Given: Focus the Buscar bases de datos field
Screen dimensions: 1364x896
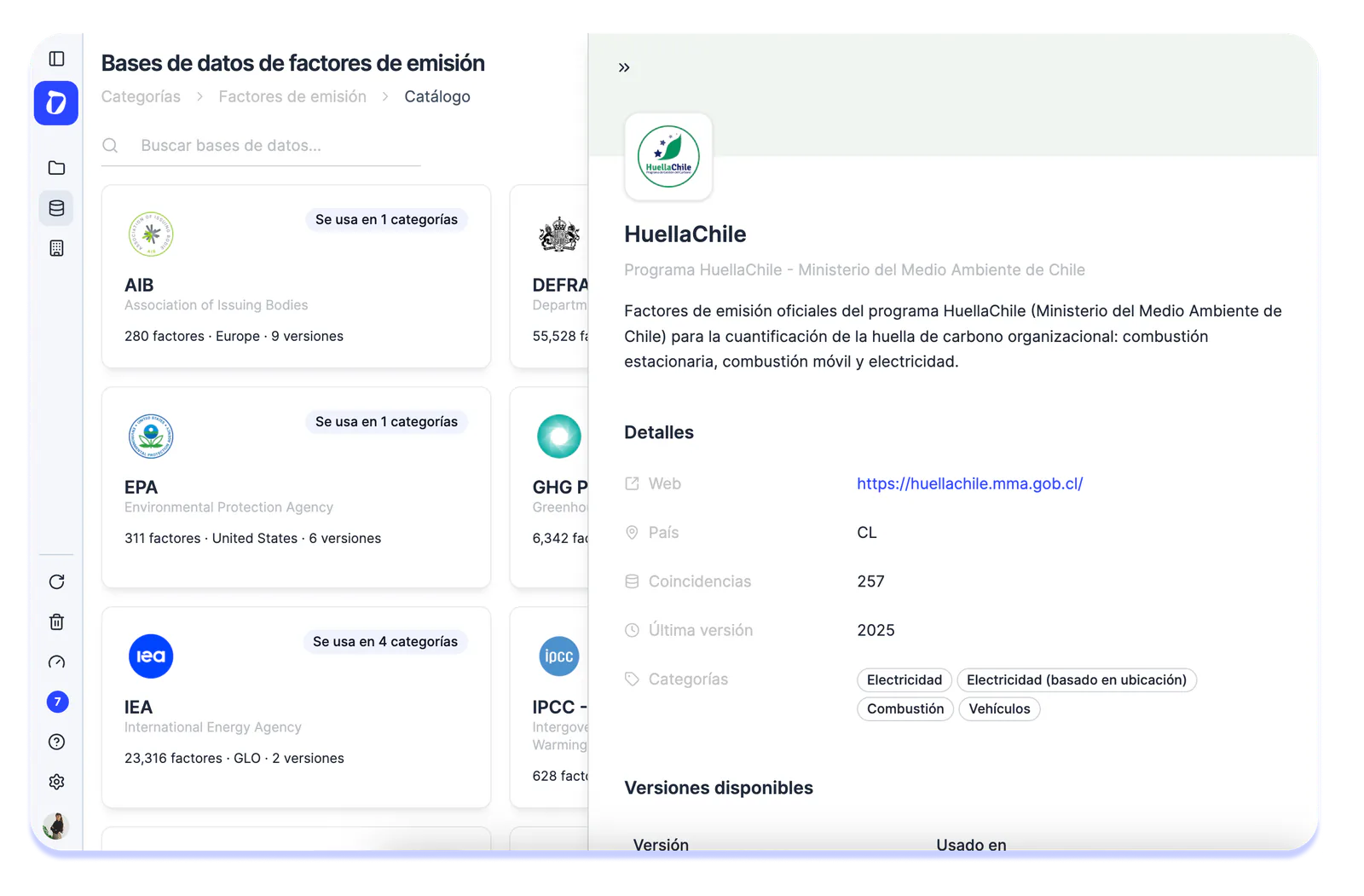Looking at the screenshot, I should coord(261,146).
